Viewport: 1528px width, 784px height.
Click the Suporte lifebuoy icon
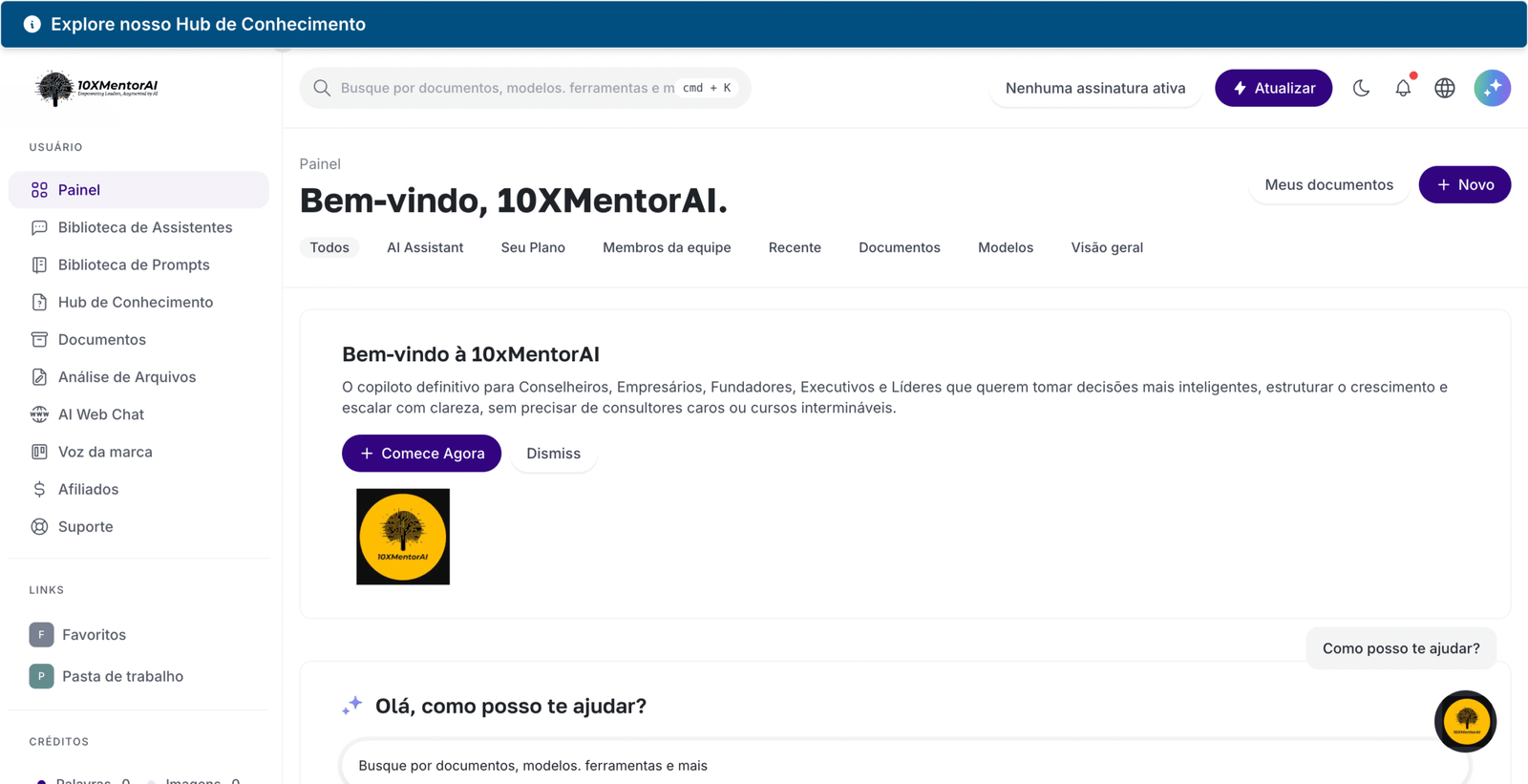[x=39, y=526]
